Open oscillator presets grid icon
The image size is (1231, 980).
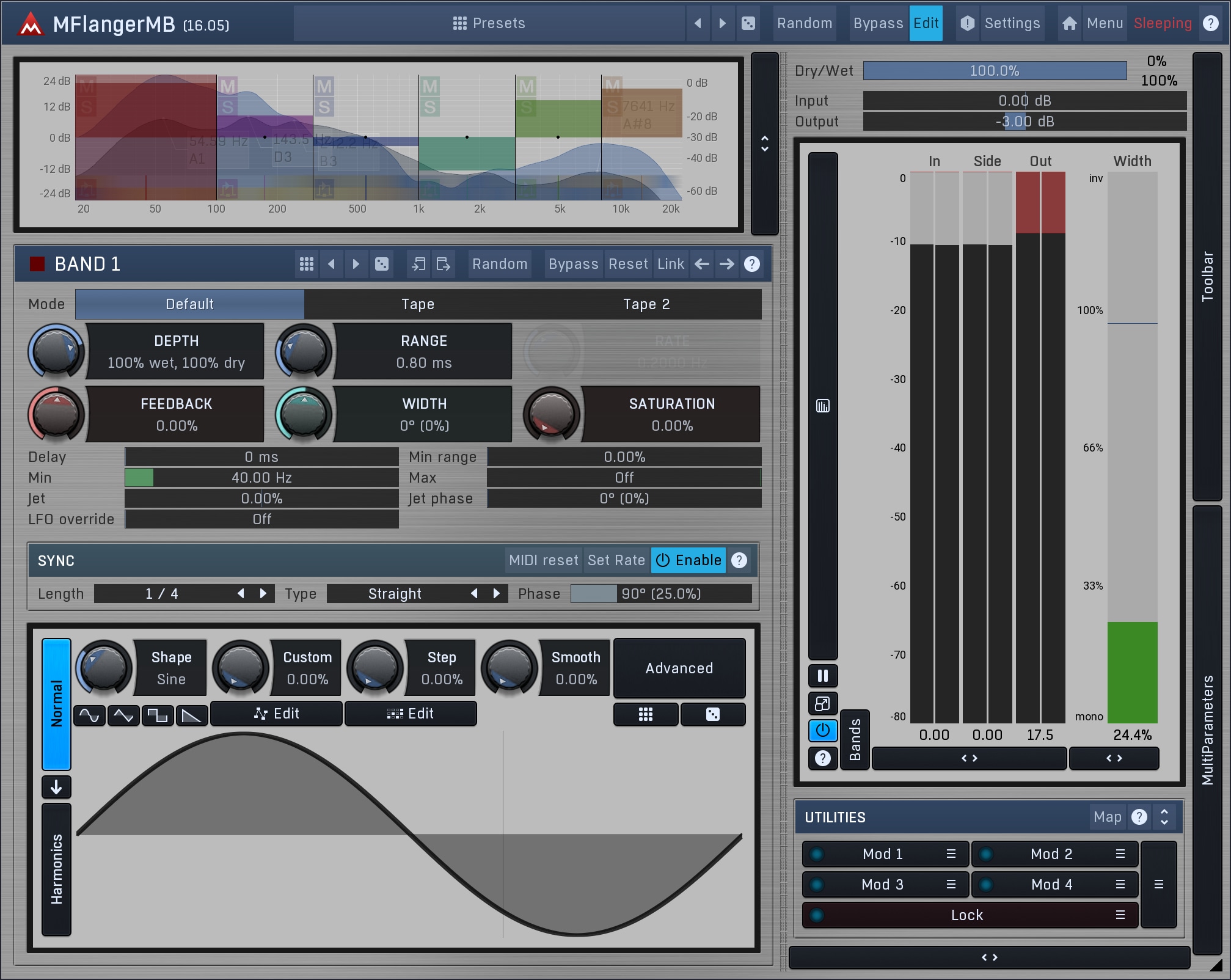(646, 714)
